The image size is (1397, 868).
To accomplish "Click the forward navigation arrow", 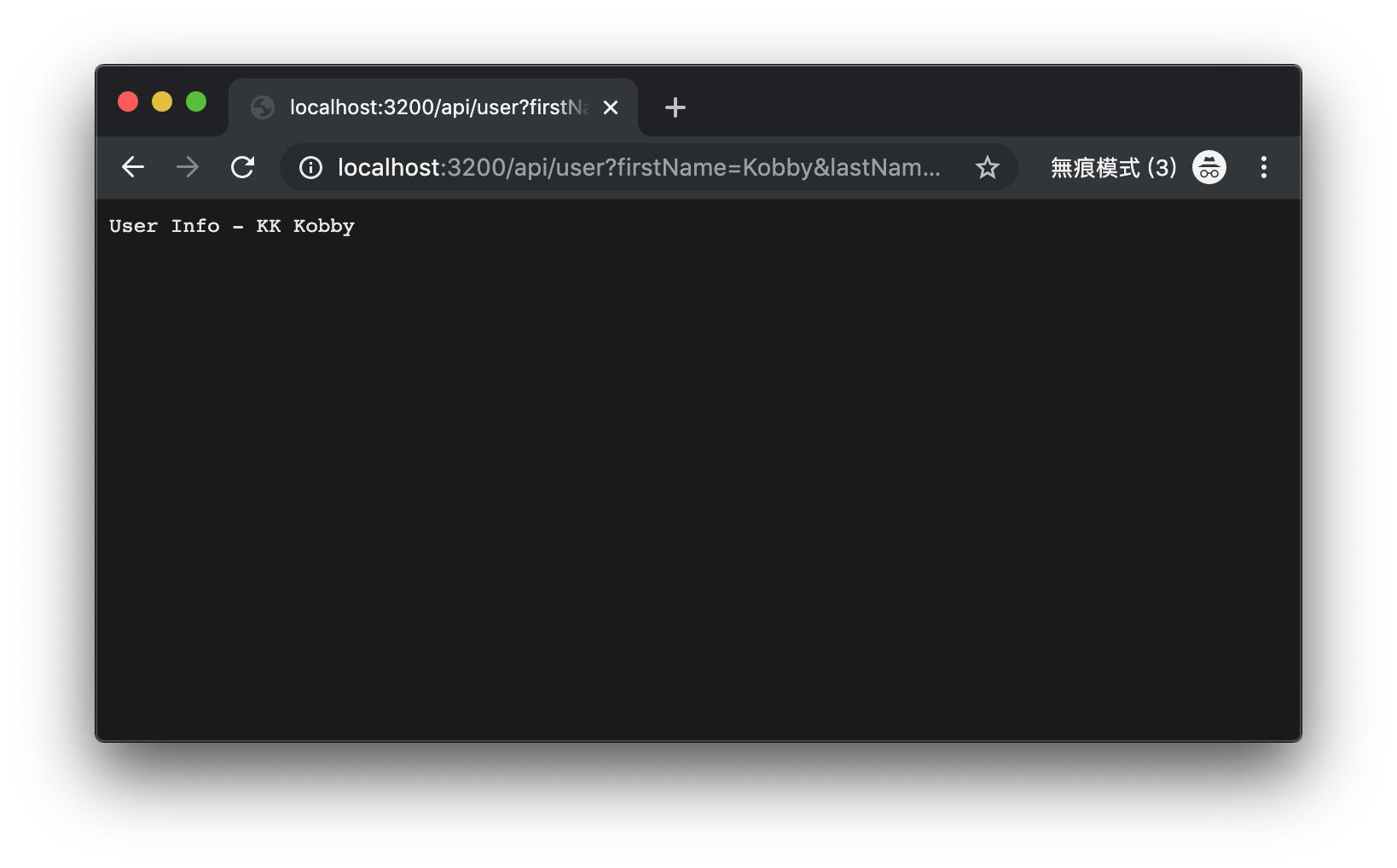I will [x=188, y=167].
